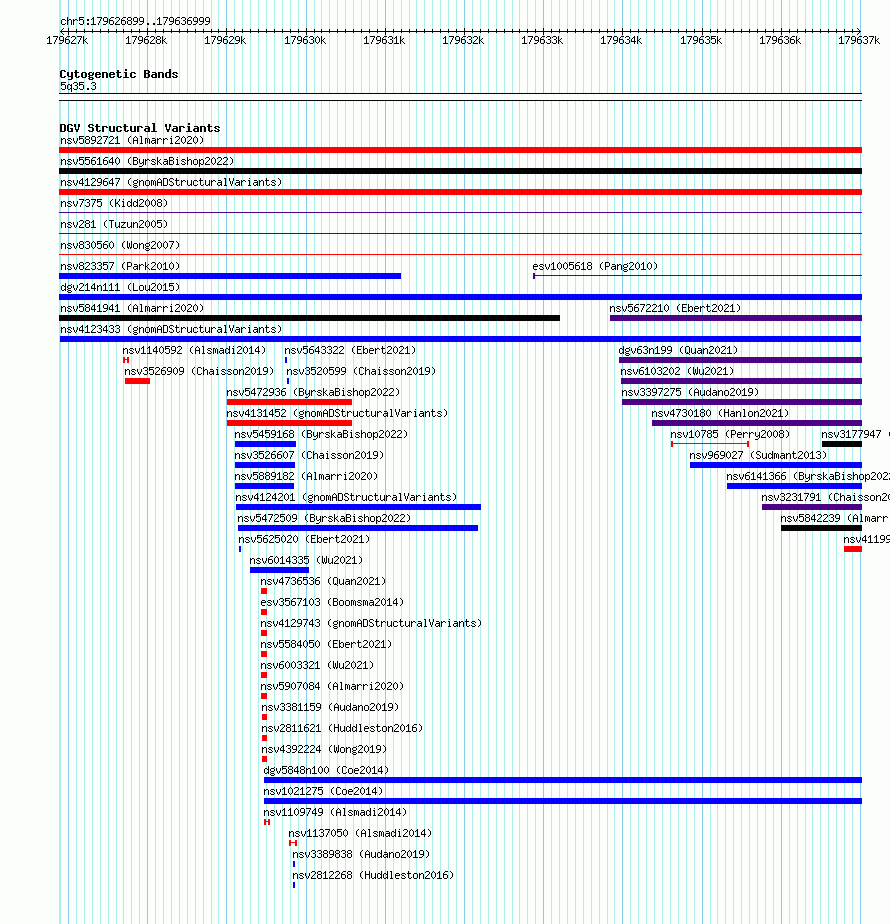The image size is (890, 924).
Task: Select nsv1109749 (Alsmadi2014) label
Action: [x=335, y=813]
